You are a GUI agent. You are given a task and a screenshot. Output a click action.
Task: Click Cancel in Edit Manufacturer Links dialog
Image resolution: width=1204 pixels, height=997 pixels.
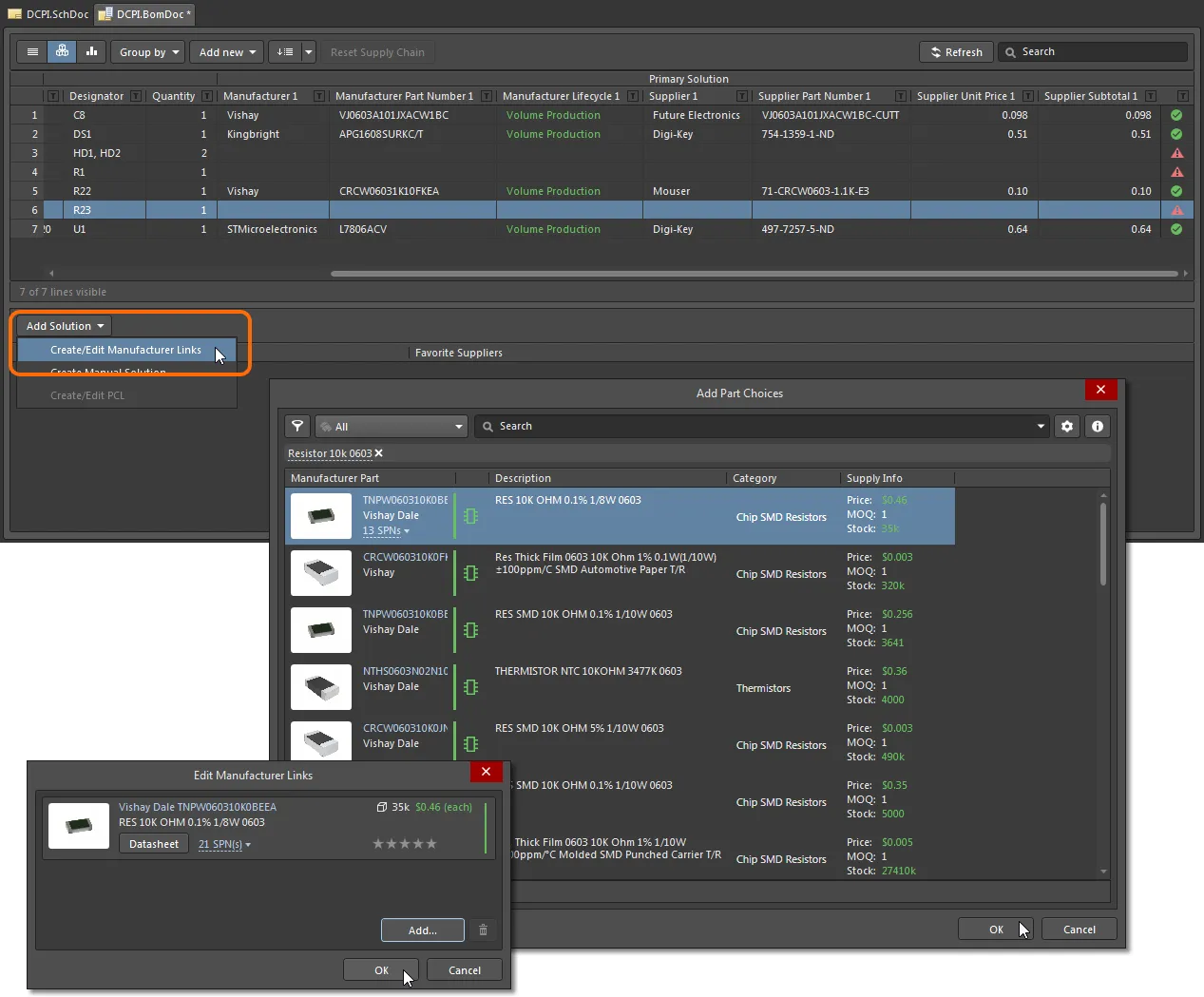[x=465, y=970]
